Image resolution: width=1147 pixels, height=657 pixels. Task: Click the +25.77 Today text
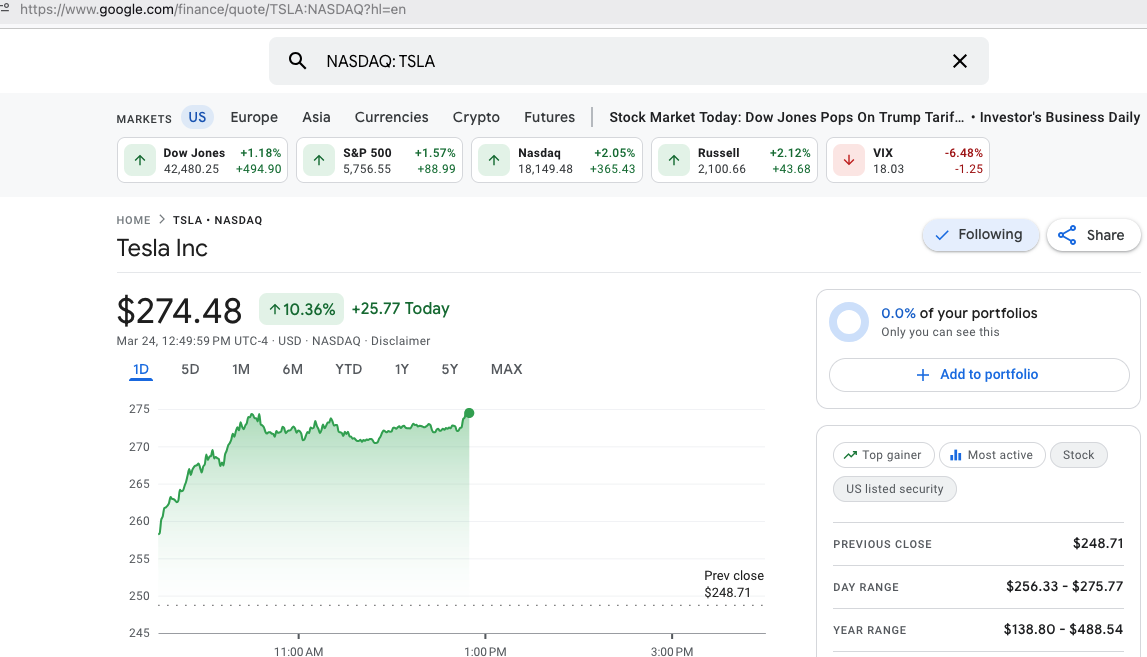tap(400, 309)
